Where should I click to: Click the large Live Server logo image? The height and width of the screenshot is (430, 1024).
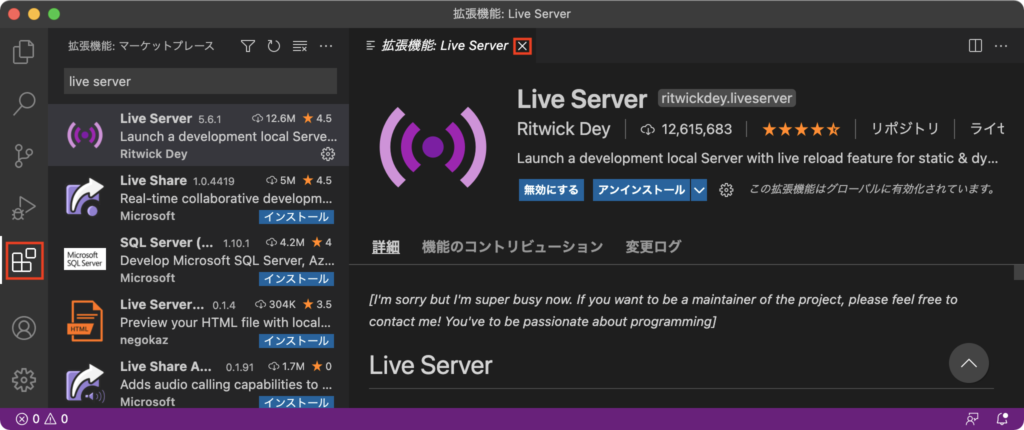tap(434, 146)
